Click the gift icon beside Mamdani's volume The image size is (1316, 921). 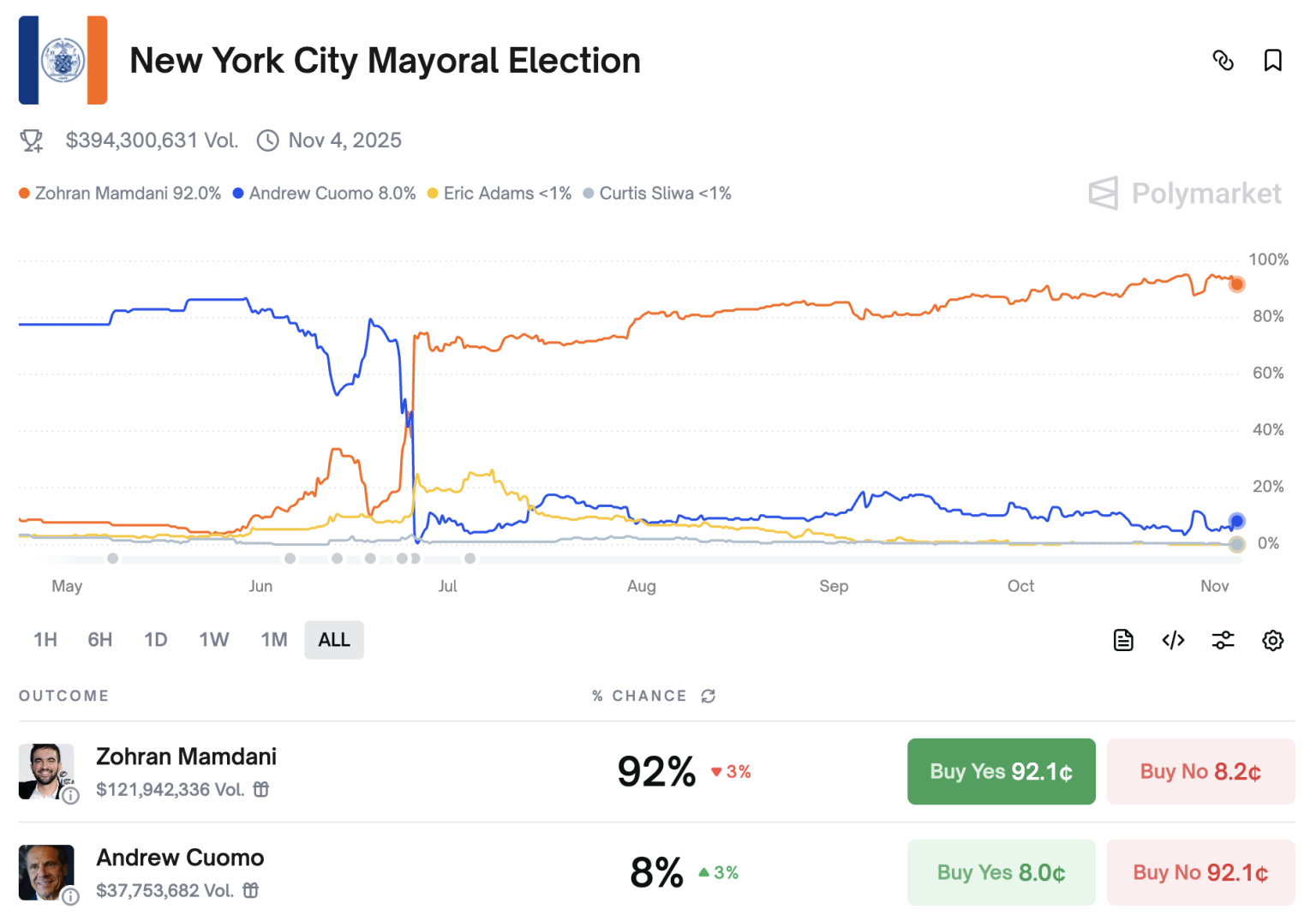260,789
